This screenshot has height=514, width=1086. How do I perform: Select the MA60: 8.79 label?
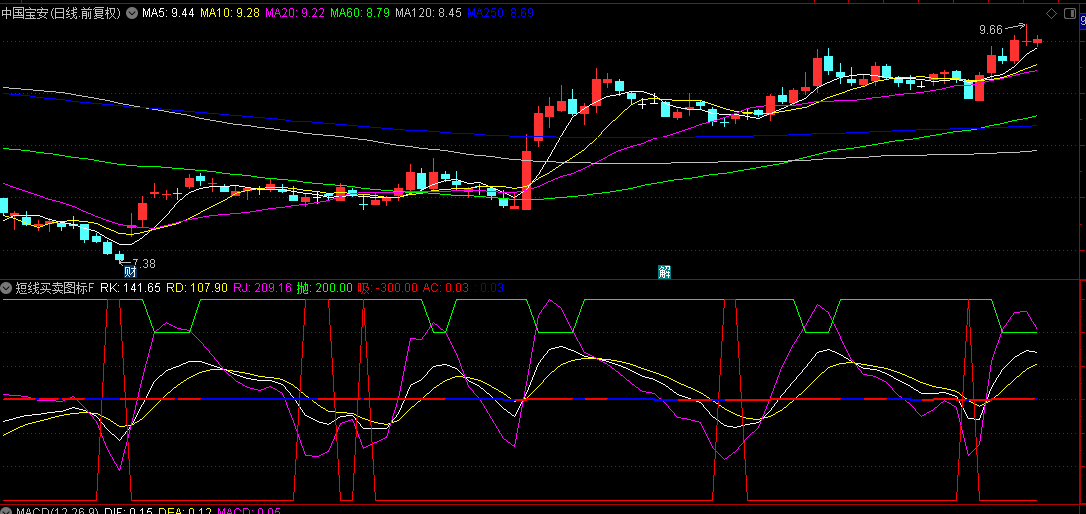pyautogui.click(x=360, y=13)
